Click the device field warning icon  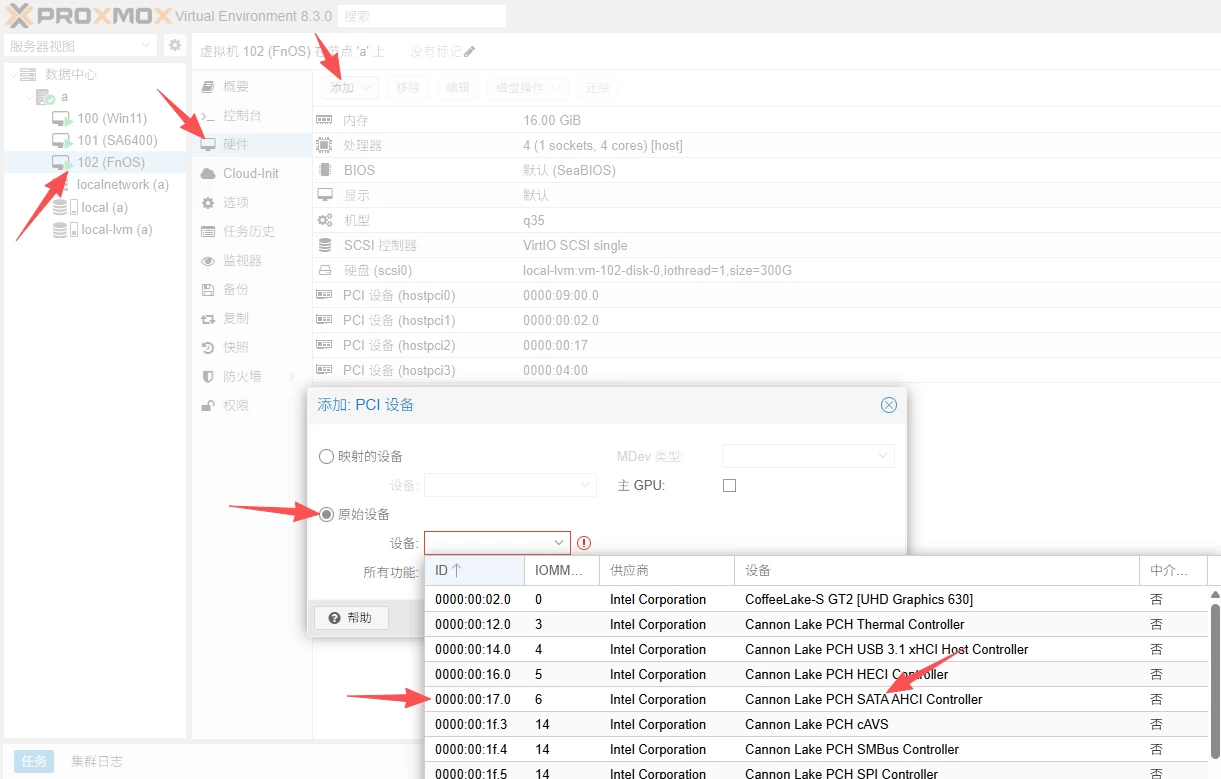[x=584, y=543]
